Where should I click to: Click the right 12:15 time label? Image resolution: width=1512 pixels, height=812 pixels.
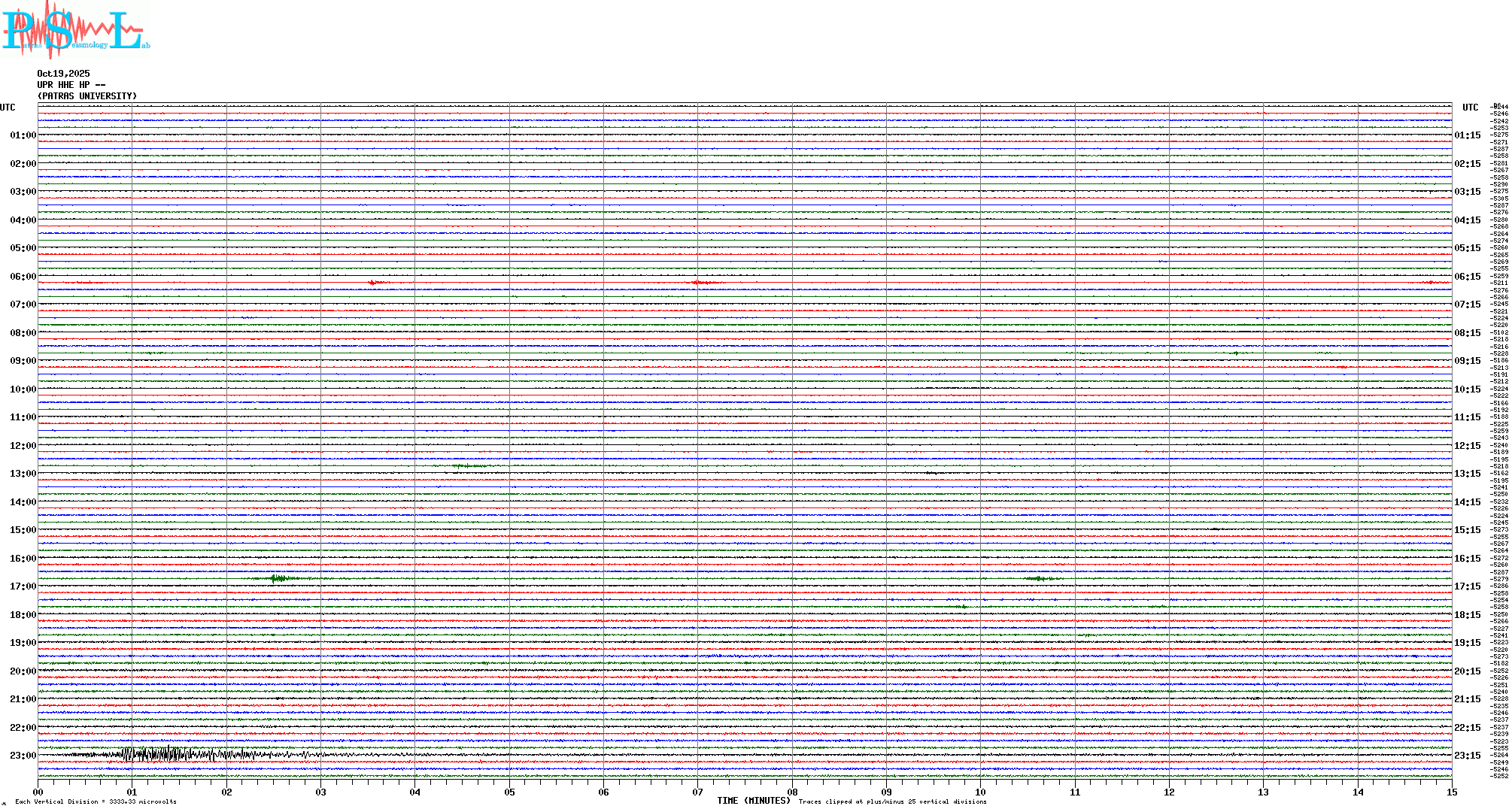[1467, 446]
